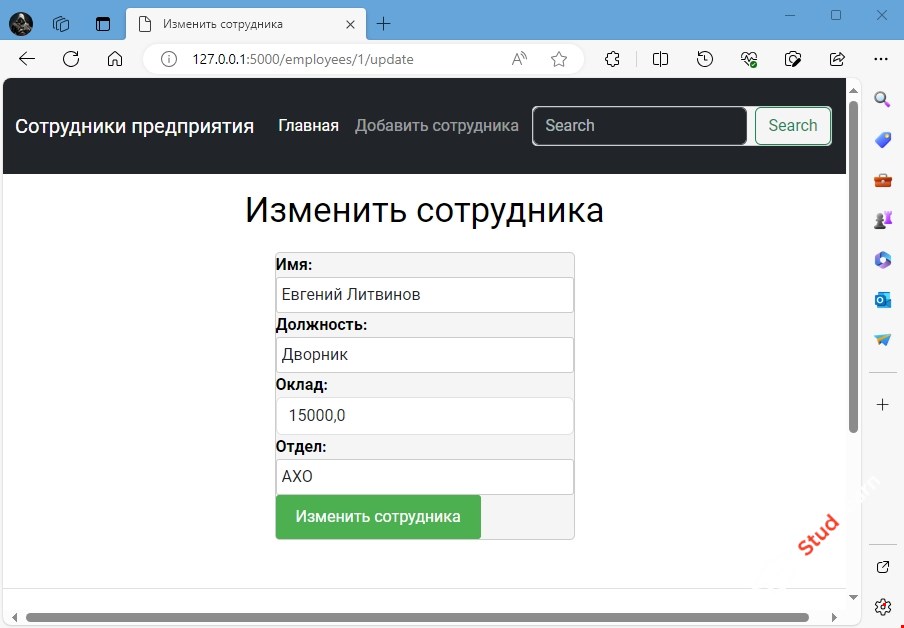Viewport: 904px width, 628px height.
Task: Open Microsoft 365 in sidebar
Action: tap(883, 260)
